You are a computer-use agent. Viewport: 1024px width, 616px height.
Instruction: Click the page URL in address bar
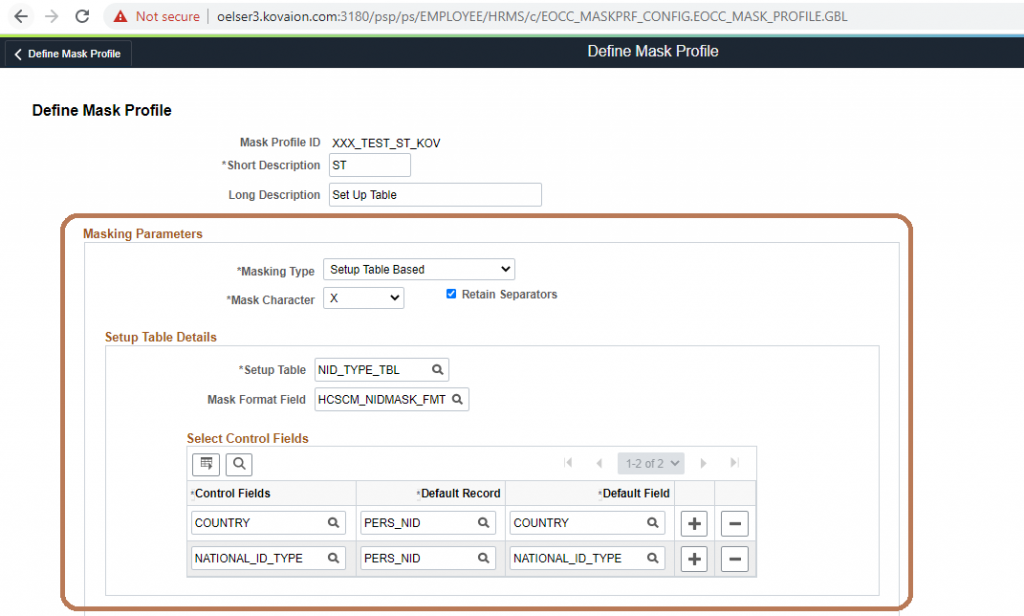(x=532, y=16)
